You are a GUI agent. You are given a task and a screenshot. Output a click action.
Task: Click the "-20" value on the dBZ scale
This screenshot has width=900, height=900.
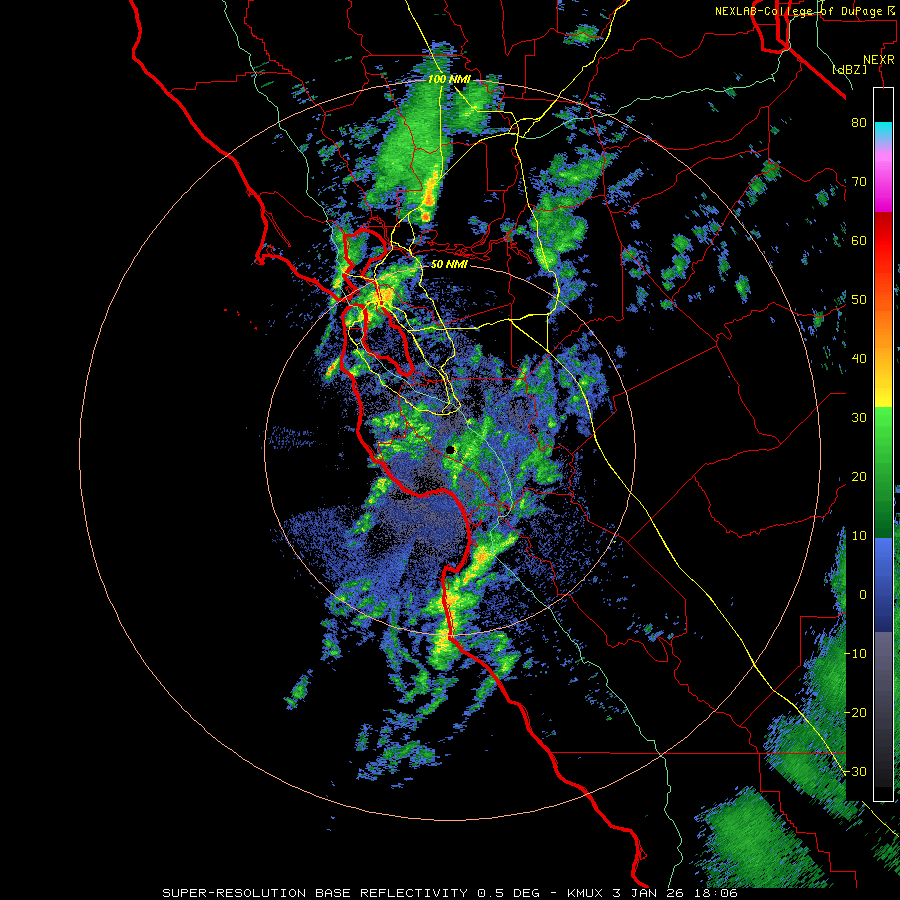click(855, 713)
